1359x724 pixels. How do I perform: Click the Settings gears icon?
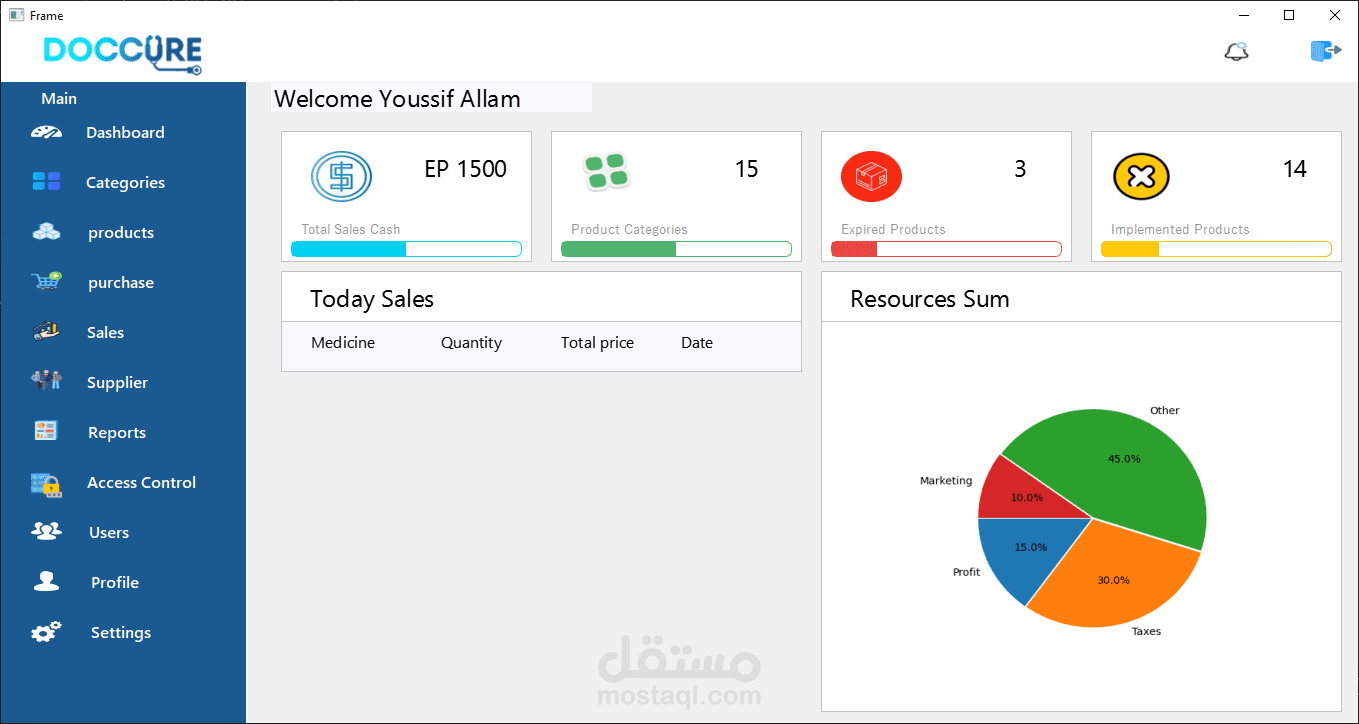click(x=46, y=632)
